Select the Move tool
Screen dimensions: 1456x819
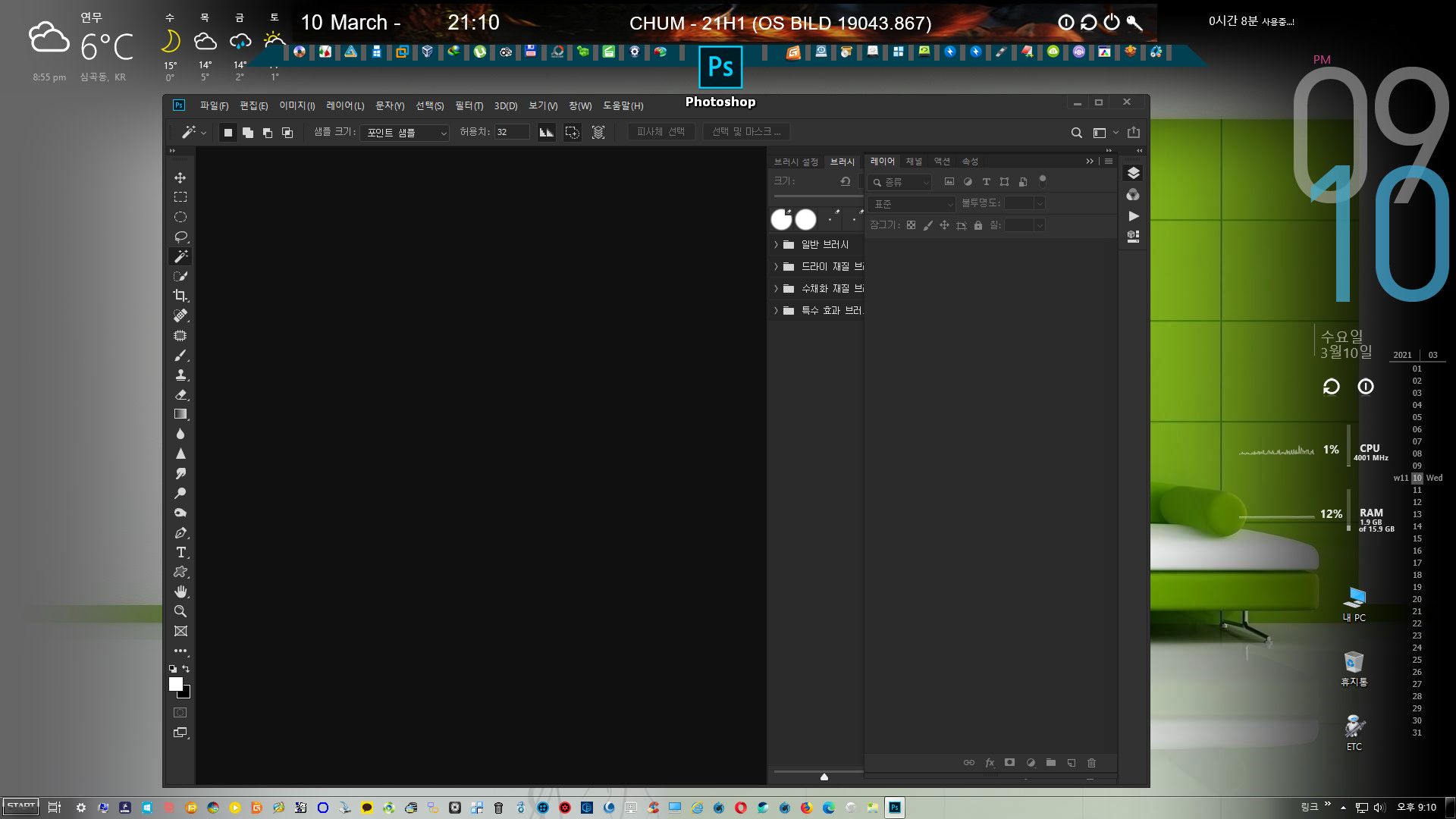(180, 177)
